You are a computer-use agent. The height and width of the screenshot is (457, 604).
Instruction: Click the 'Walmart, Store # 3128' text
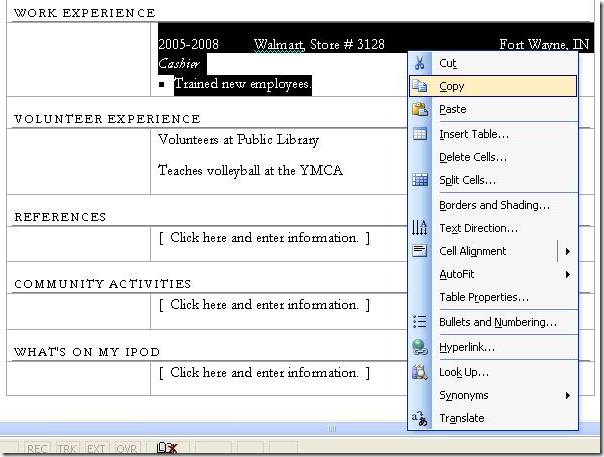click(x=319, y=44)
